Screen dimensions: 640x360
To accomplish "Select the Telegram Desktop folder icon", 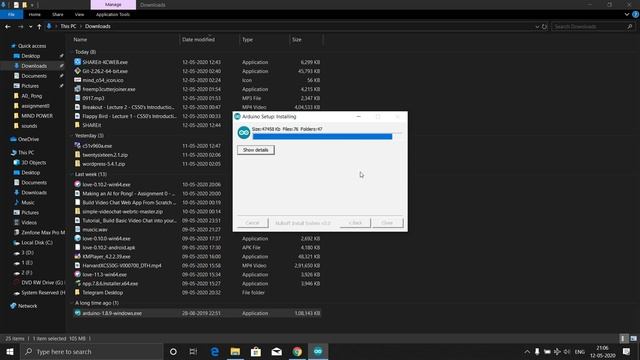I will click(x=78, y=293).
